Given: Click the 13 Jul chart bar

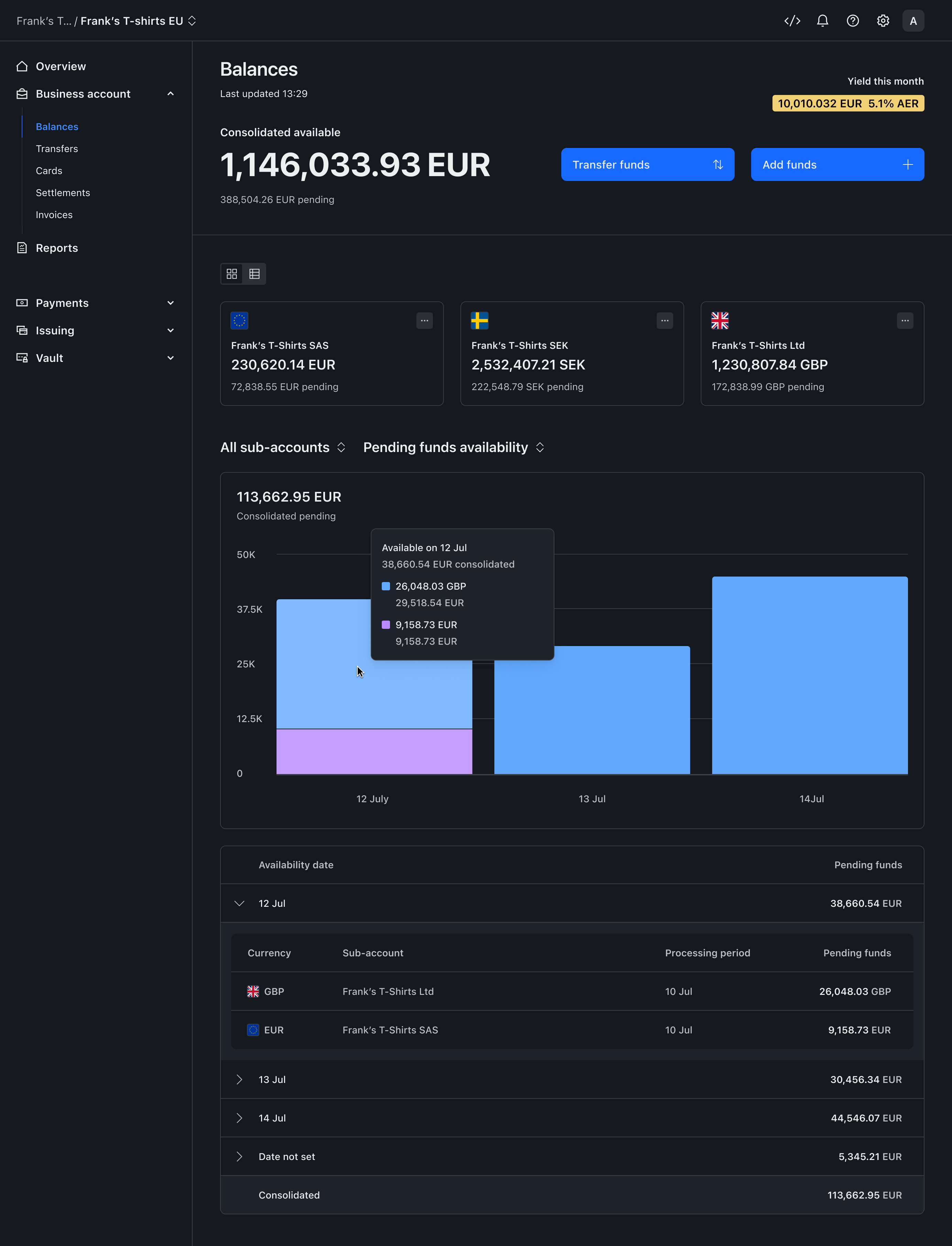Looking at the screenshot, I should [592, 710].
